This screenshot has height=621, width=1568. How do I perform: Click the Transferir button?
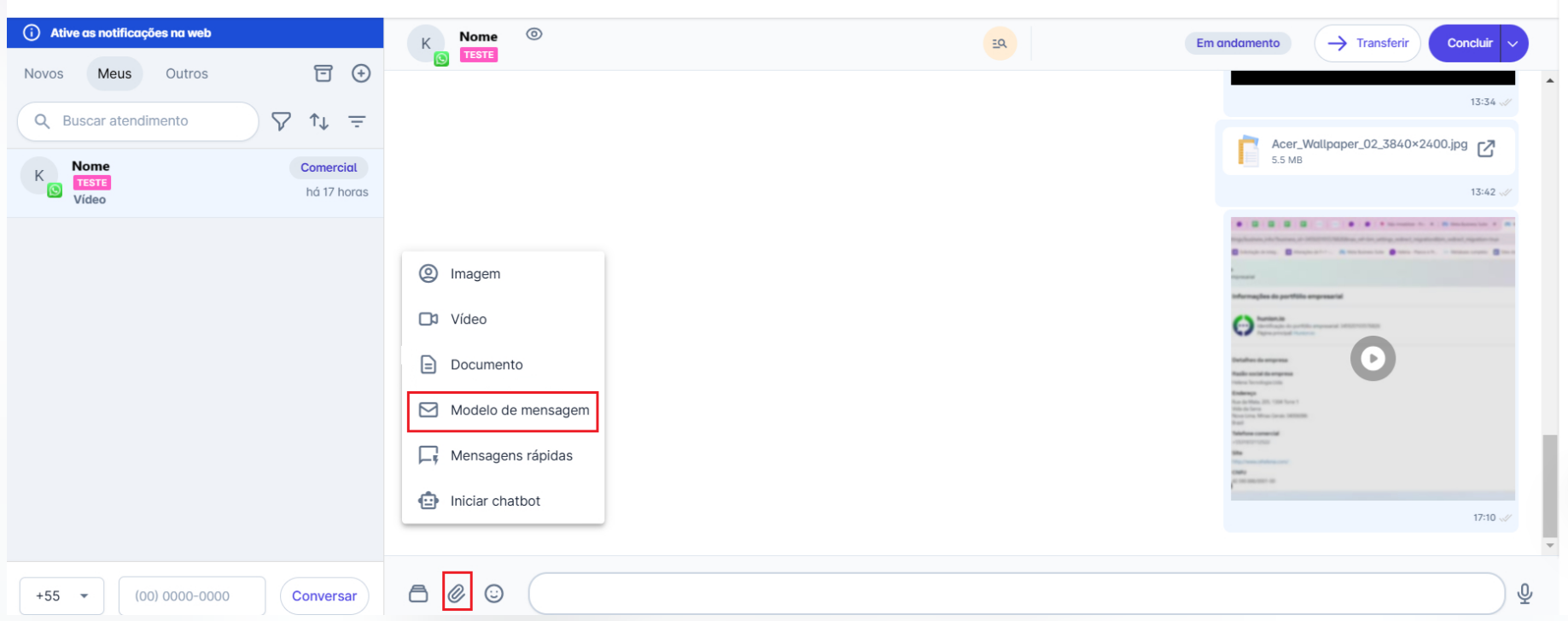tap(1367, 44)
